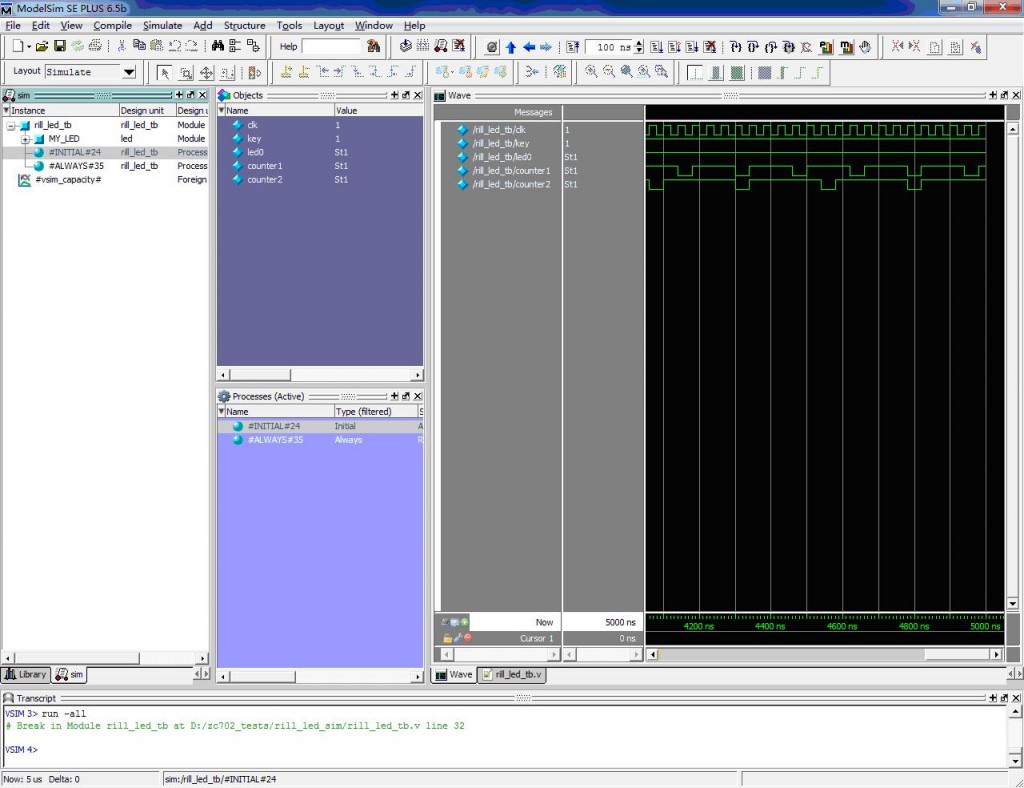Click the Compile toolbar icon

coord(406,46)
